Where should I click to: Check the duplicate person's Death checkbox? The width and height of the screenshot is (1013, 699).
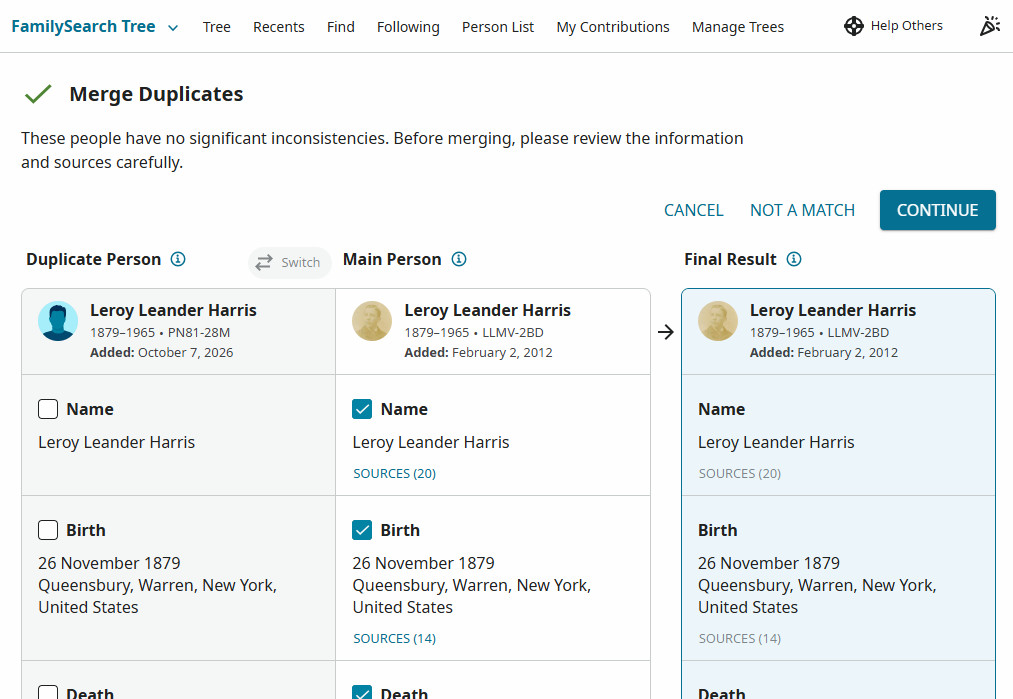tap(48, 692)
